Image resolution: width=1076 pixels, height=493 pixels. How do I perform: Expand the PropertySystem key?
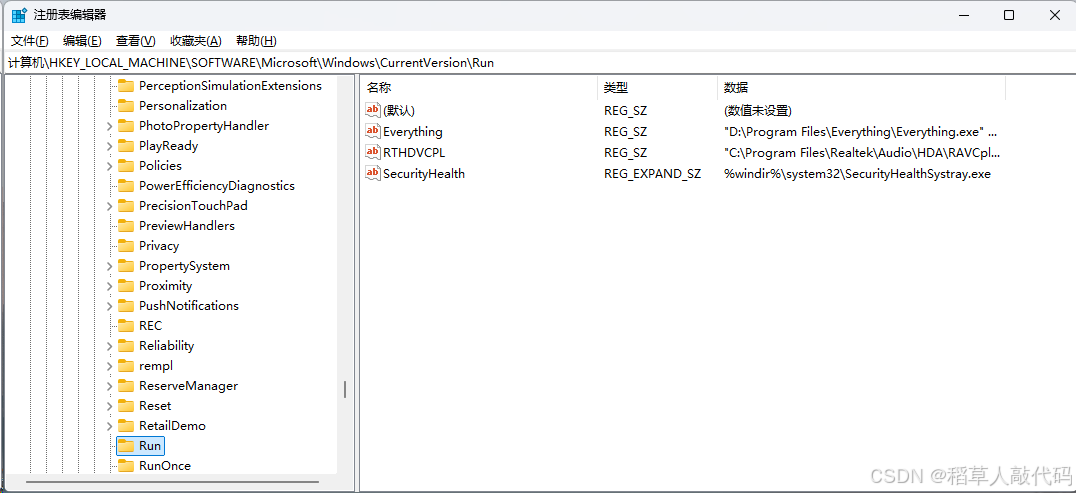109,266
